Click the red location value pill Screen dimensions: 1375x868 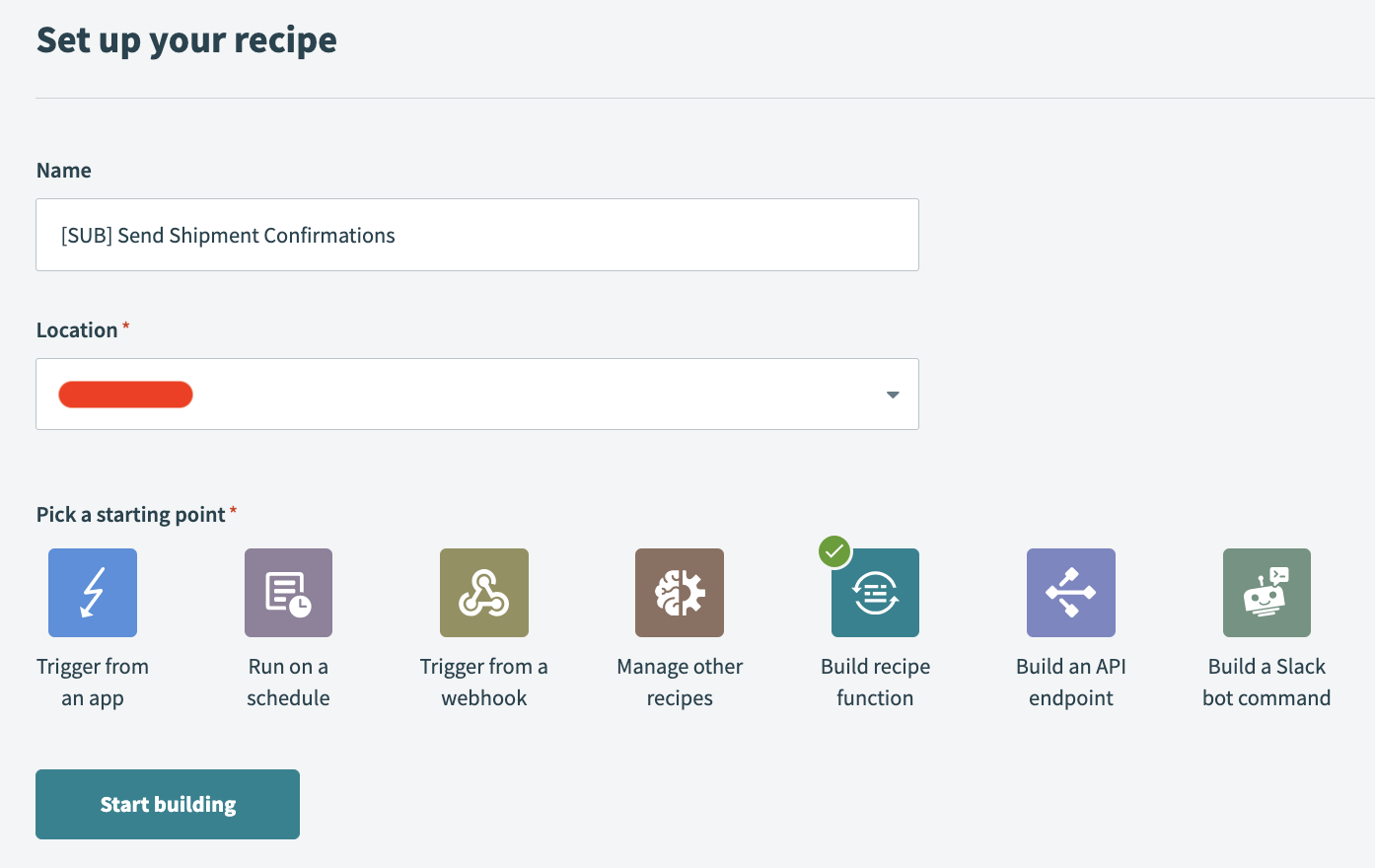(125, 394)
